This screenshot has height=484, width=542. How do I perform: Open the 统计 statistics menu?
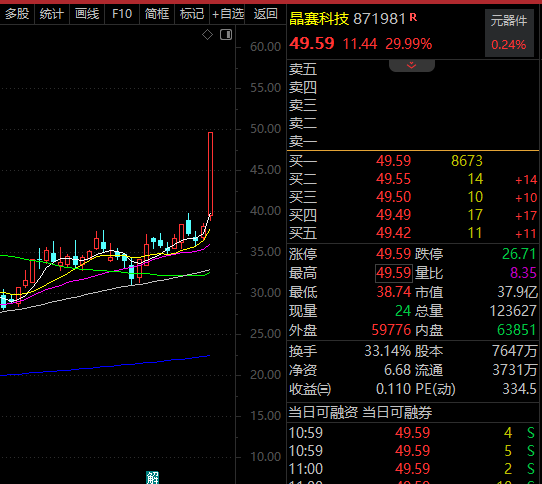52,14
